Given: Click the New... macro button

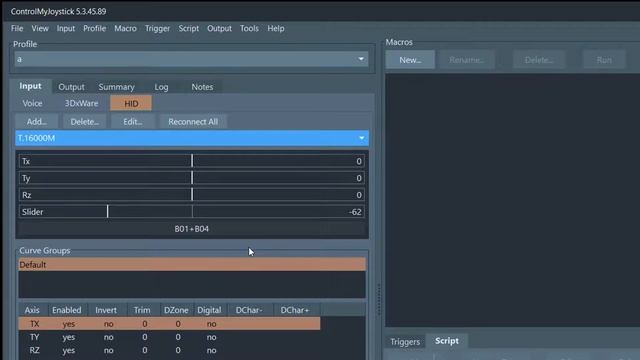Looking at the screenshot, I should coord(410,60).
